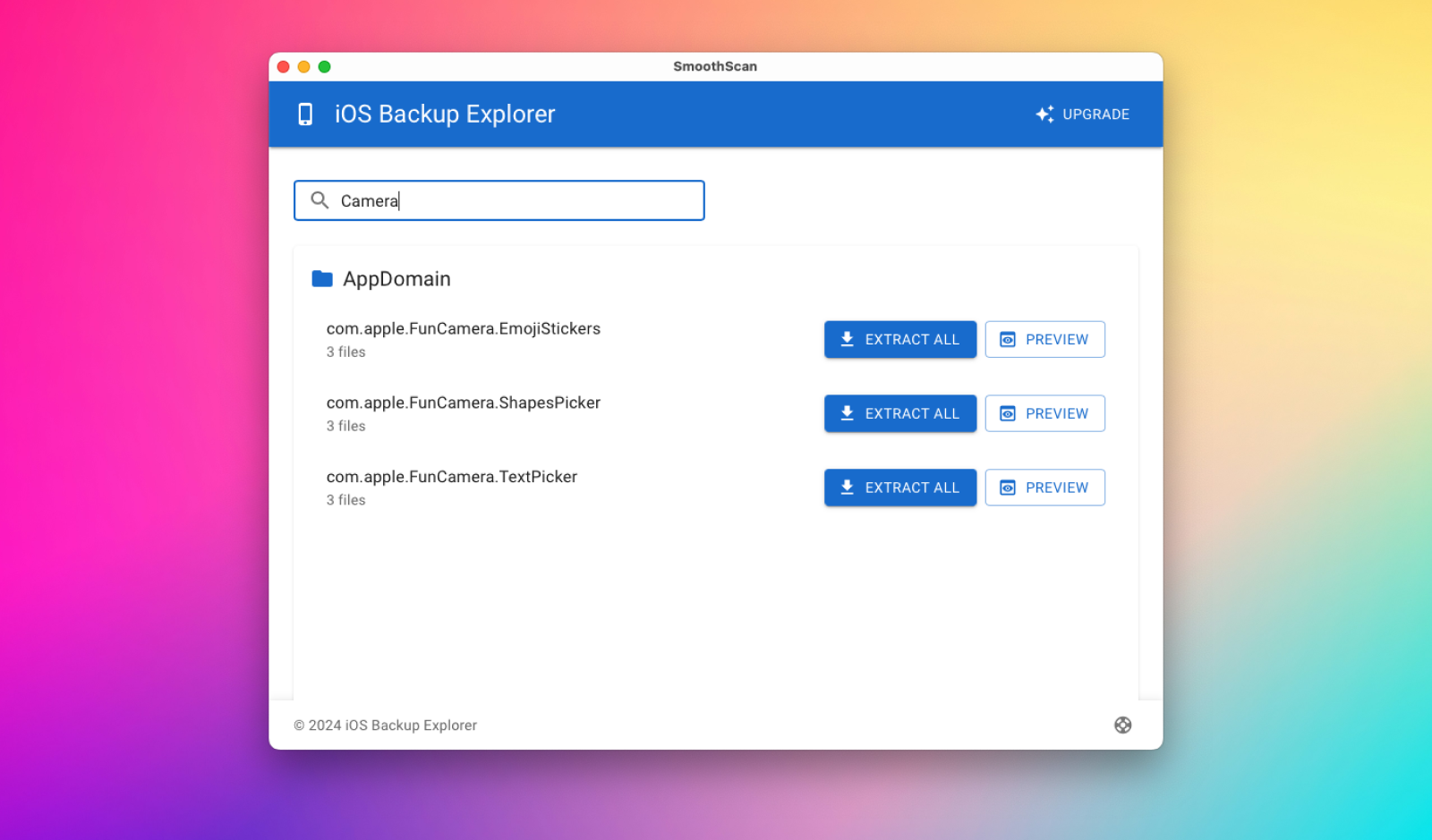Click '3 files' under ShapesPicker
1432x840 pixels.
tap(345, 427)
